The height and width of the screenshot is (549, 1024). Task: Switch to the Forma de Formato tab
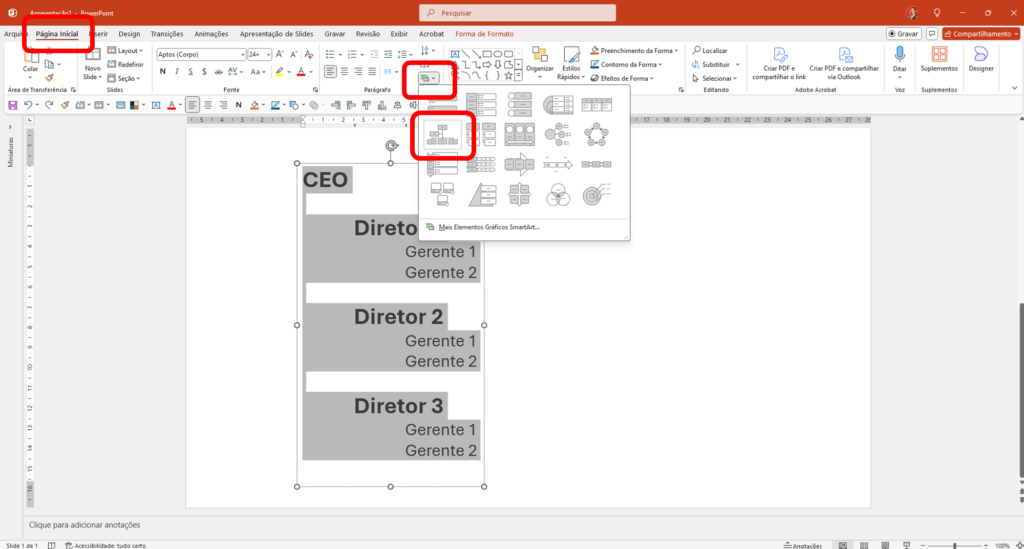click(x=484, y=34)
